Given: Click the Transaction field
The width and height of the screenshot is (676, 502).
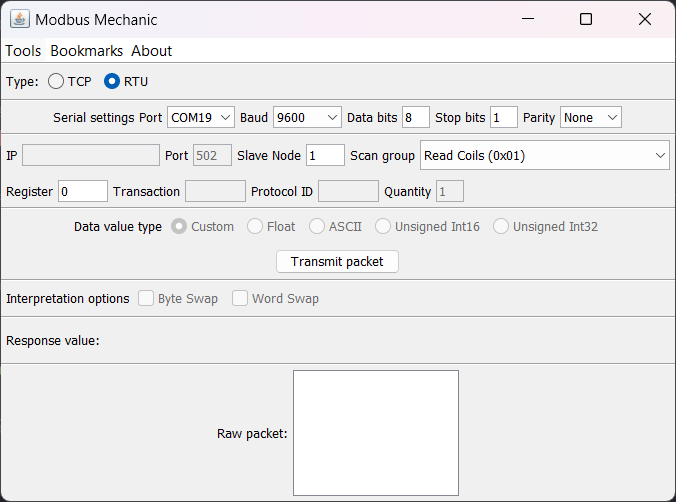Looking at the screenshot, I should 215,191.
